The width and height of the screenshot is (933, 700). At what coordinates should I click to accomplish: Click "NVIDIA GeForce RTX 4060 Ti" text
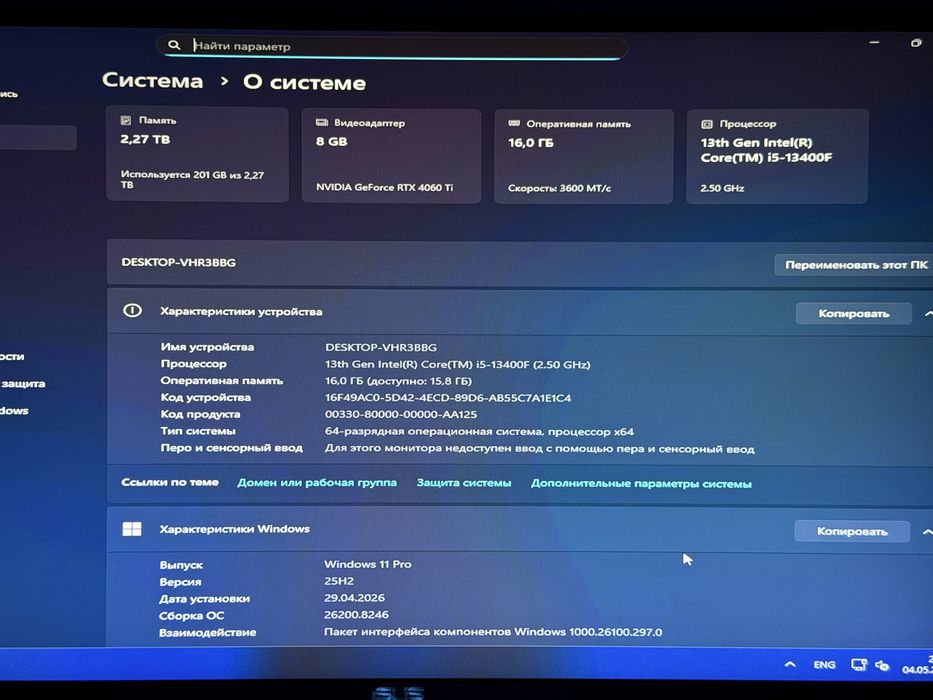[384, 188]
